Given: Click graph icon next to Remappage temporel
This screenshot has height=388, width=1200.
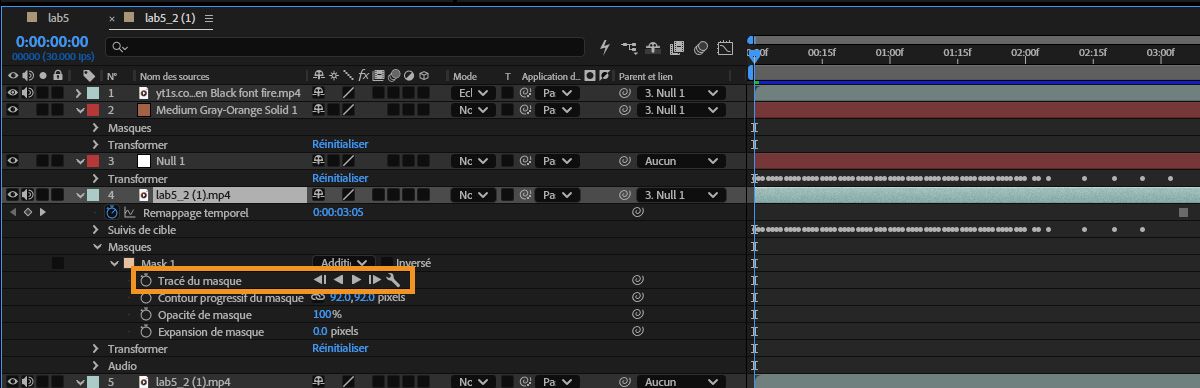Looking at the screenshot, I should tap(130, 212).
